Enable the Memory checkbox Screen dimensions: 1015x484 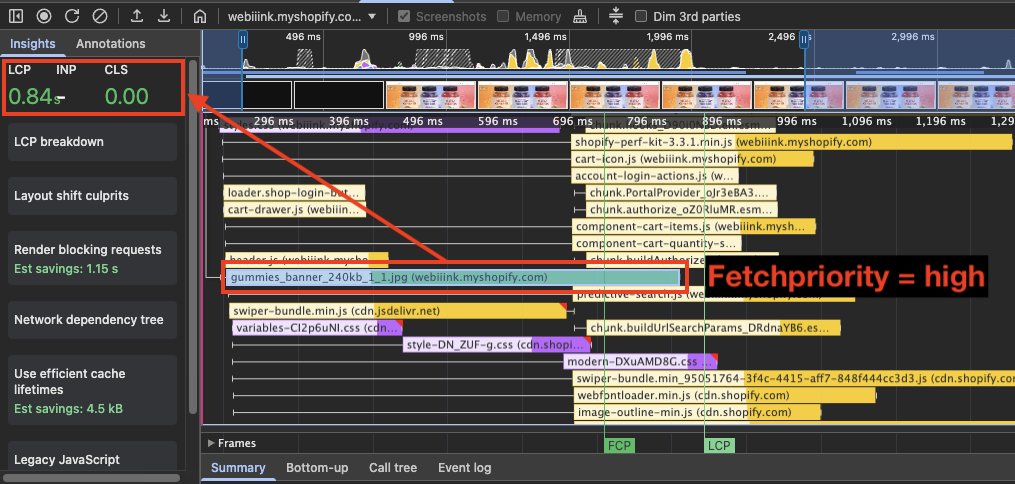click(x=504, y=17)
